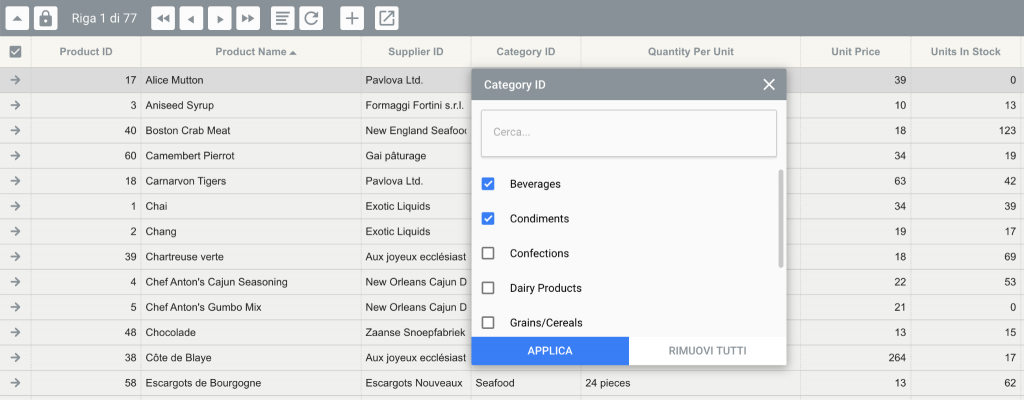Click the Riga 1 di 77 row counter

click(x=104, y=18)
